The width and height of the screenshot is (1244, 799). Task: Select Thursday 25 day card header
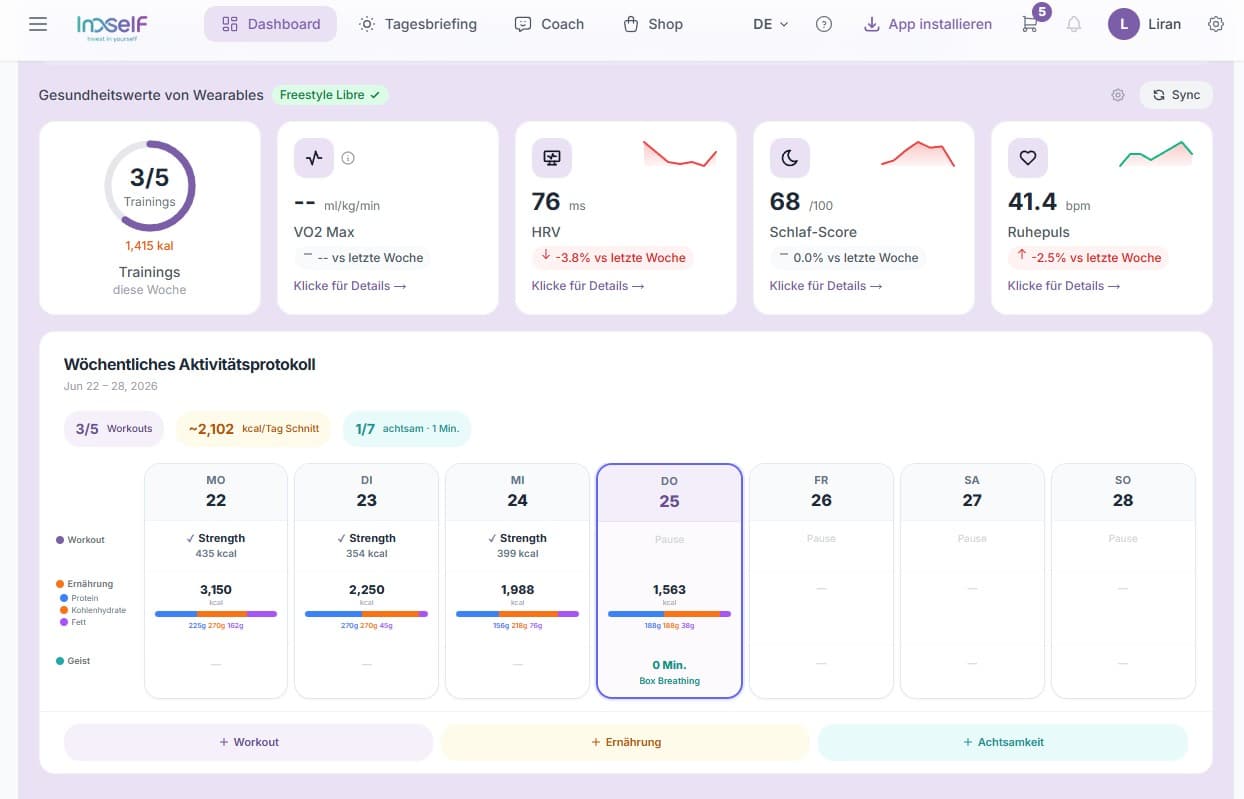669,492
